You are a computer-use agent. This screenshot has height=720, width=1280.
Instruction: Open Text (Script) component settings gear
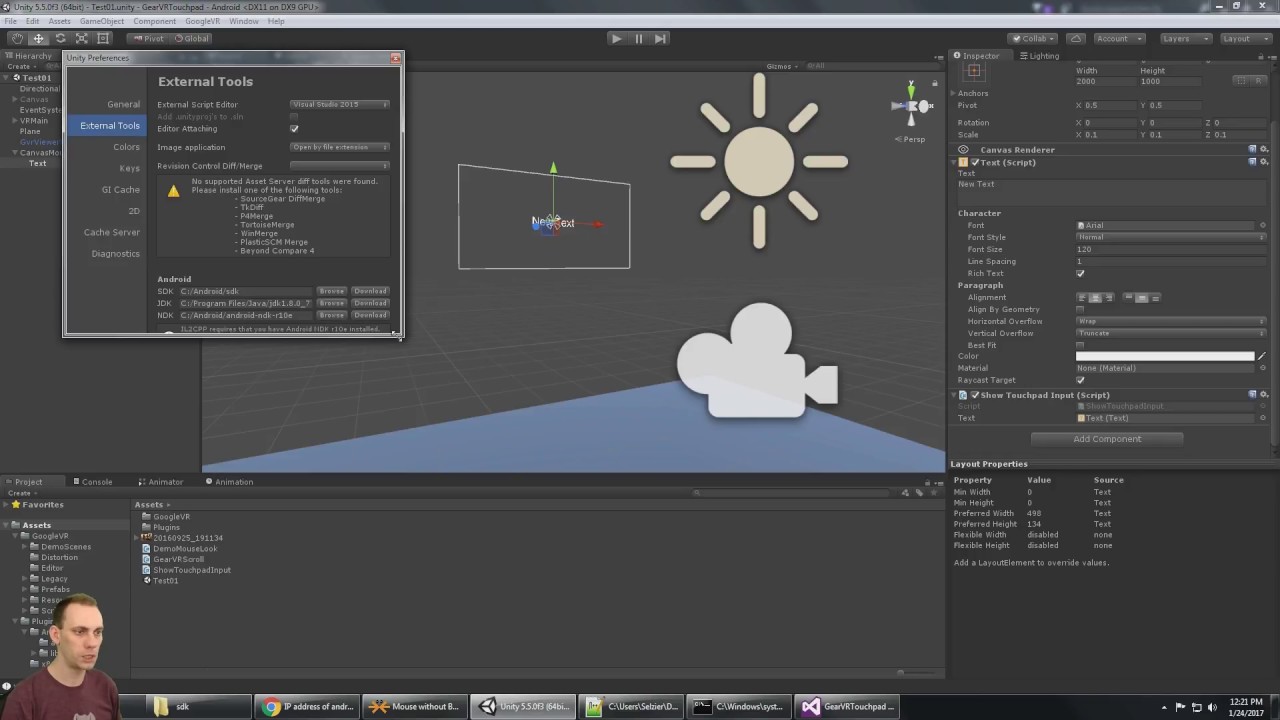click(x=1264, y=162)
